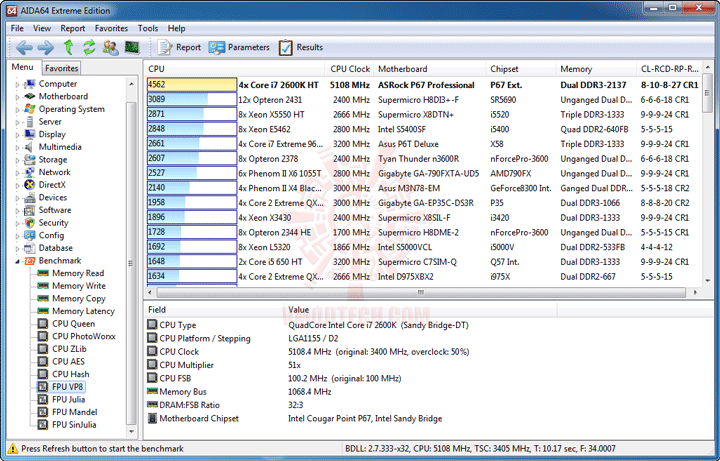The image size is (720, 461).
Task: Open benchmark Parameters
Action: point(239,47)
